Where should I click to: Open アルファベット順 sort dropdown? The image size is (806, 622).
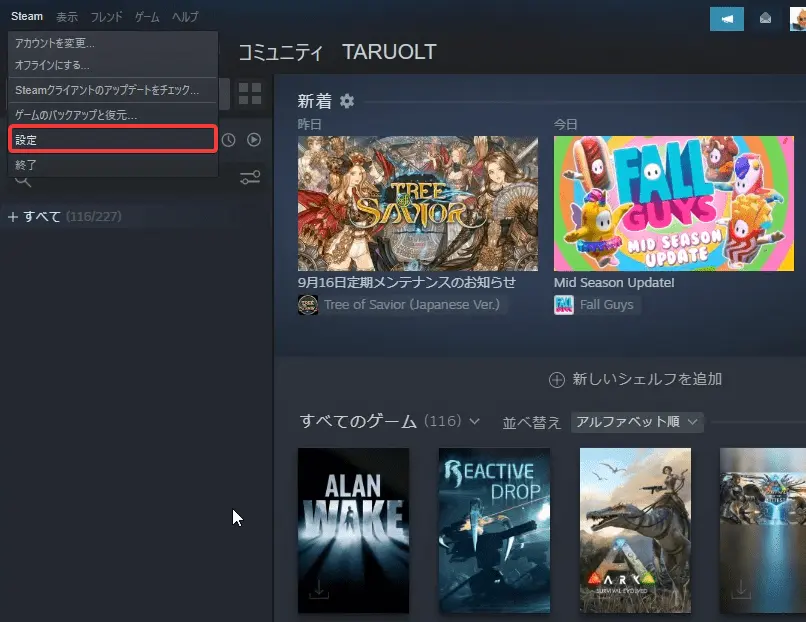(637, 422)
